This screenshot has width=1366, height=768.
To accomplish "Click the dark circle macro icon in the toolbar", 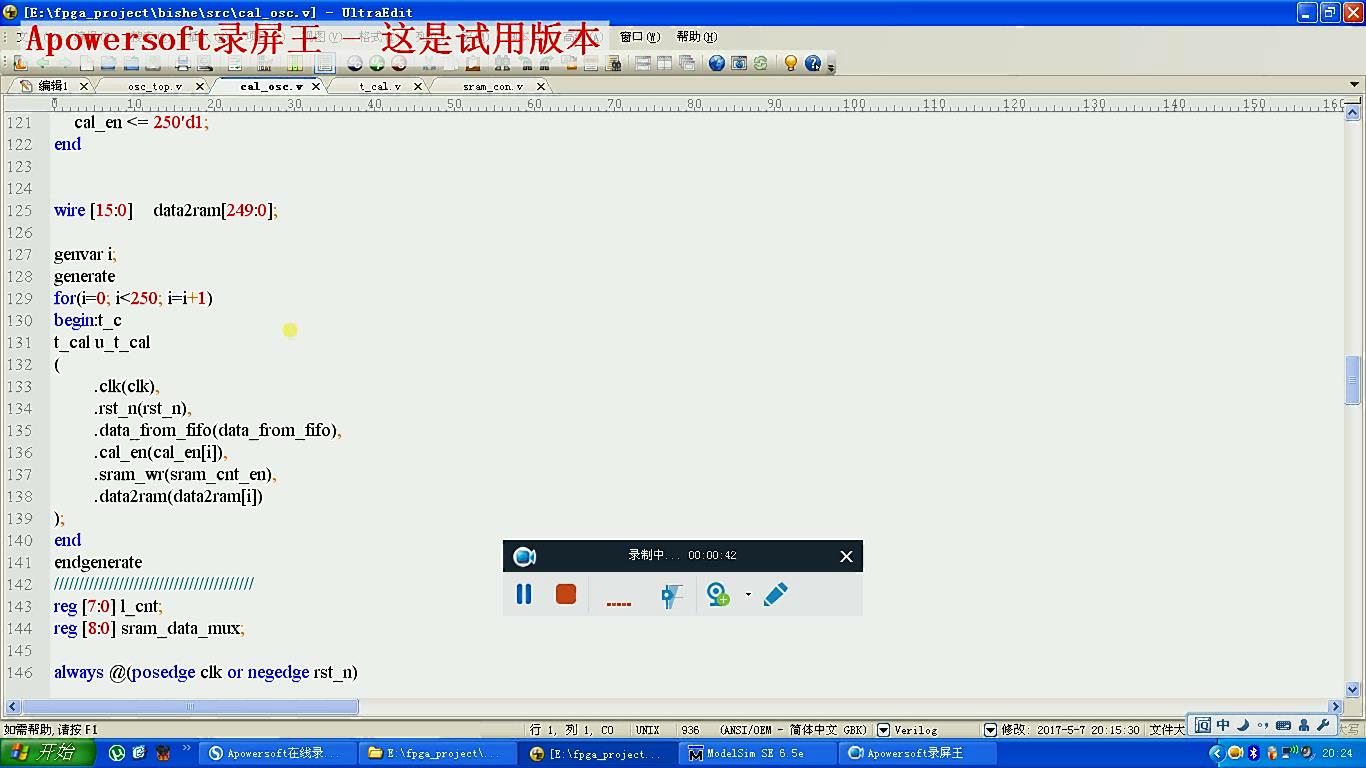I will [x=355, y=63].
